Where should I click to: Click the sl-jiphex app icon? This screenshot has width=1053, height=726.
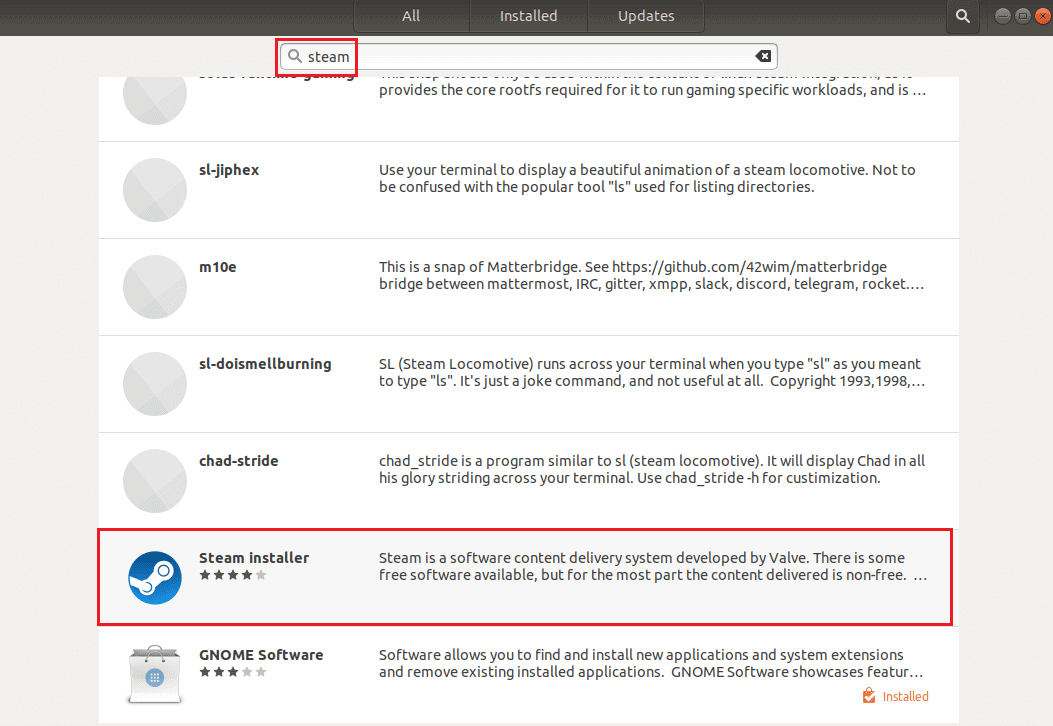click(155, 190)
